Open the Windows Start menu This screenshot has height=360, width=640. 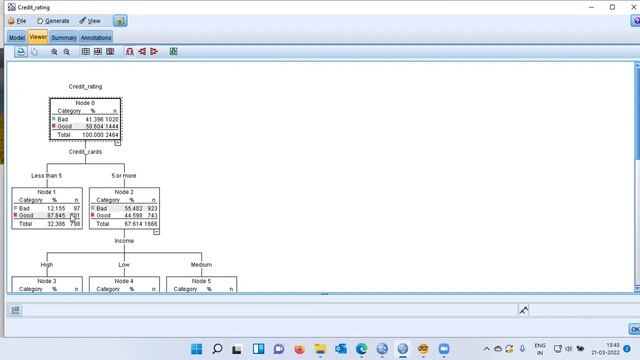[x=197, y=349]
